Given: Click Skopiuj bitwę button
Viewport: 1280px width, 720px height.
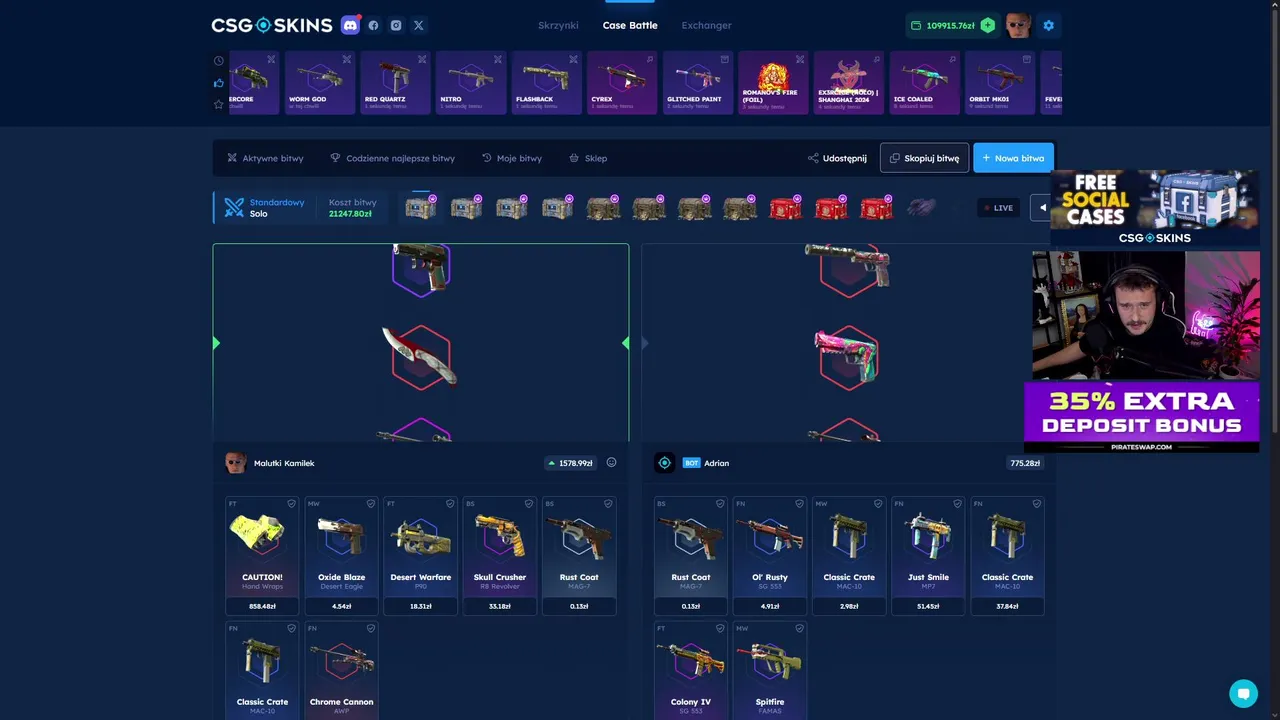Looking at the screenshot, I should click(924, 158).
